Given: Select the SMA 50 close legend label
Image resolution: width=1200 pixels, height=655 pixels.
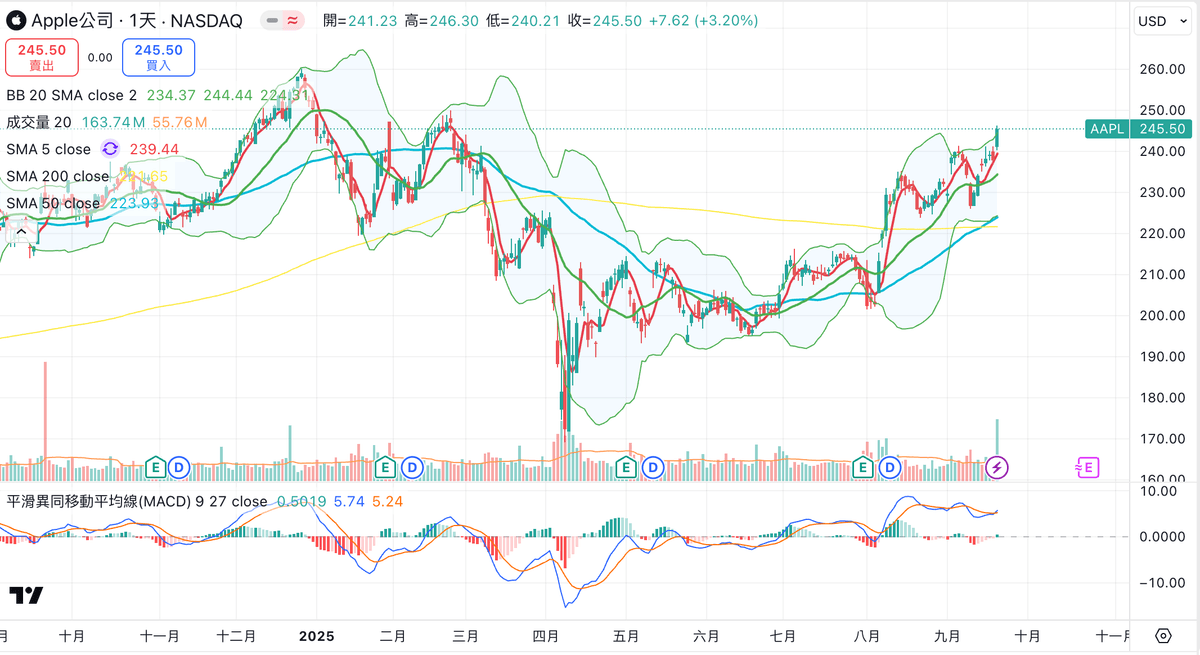Looking at the screenshot, I should [x=53, y=203].
